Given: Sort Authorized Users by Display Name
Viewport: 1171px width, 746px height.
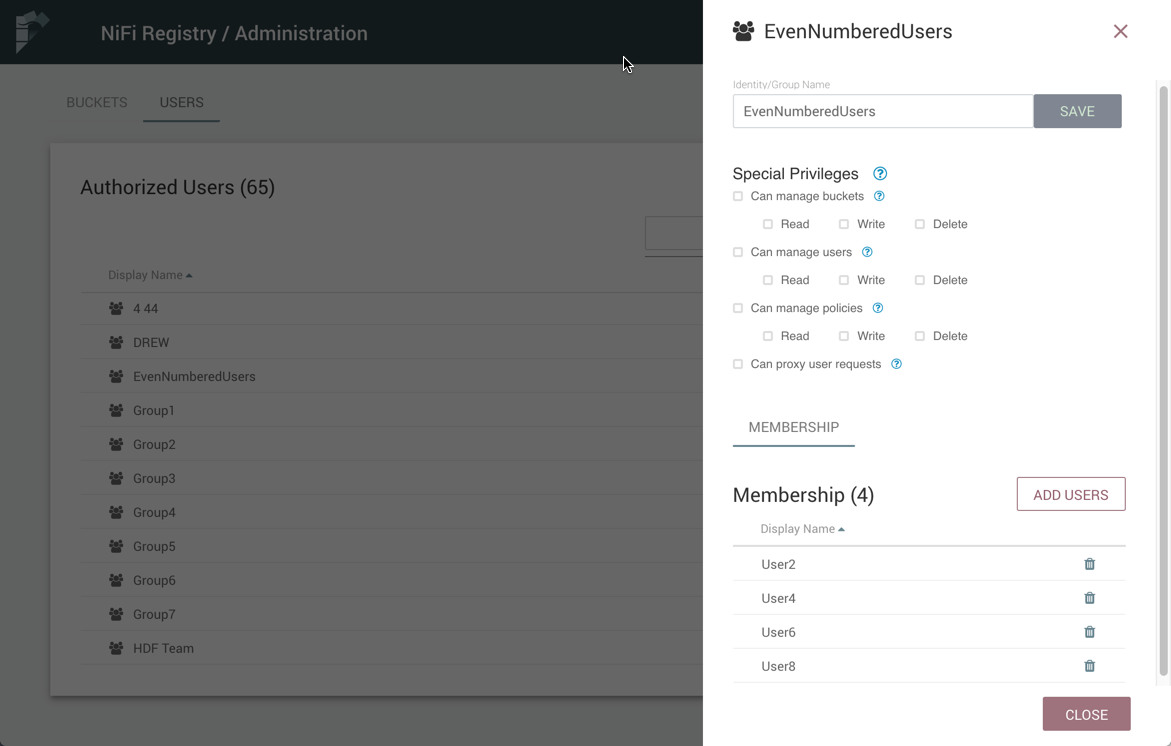Looking at the screenshot, I should tap(149, 275).
